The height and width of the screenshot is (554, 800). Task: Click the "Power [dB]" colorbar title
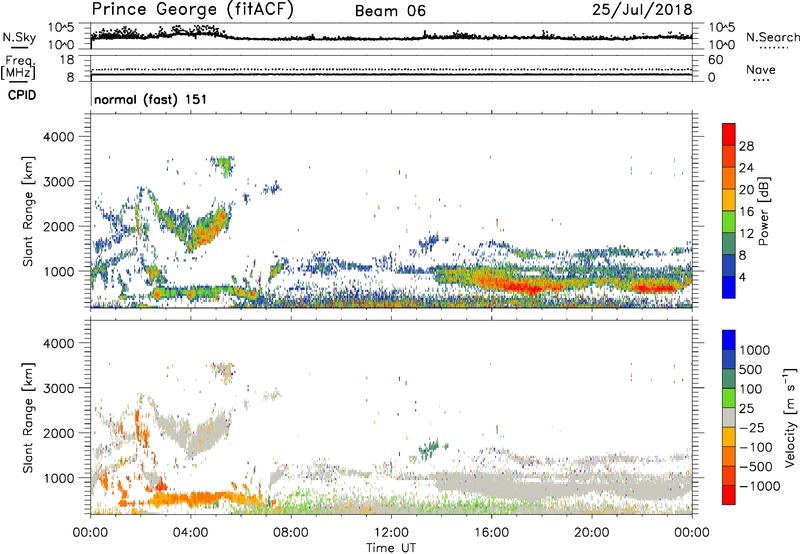pyautogui.click(x=763, y=211)
